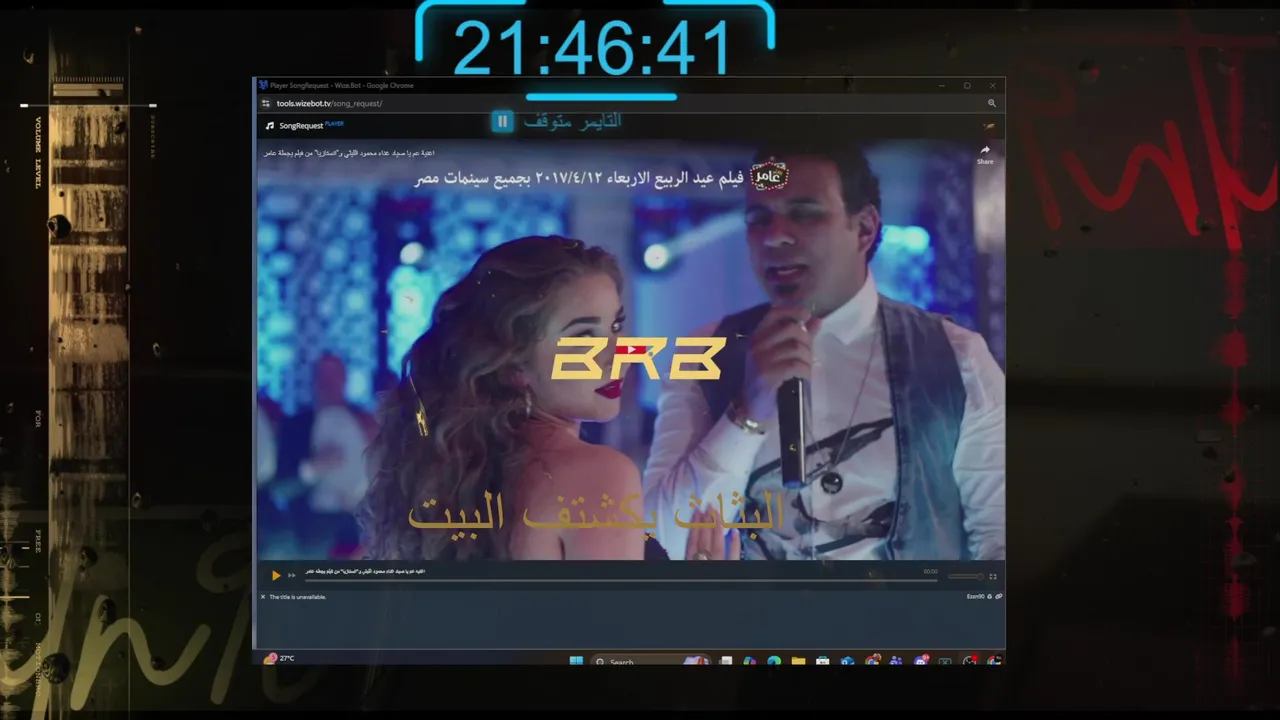This screenshot has height=720, width=1280.
Task: Close the Chrome SongRequest window
Action: coord(992,86)
